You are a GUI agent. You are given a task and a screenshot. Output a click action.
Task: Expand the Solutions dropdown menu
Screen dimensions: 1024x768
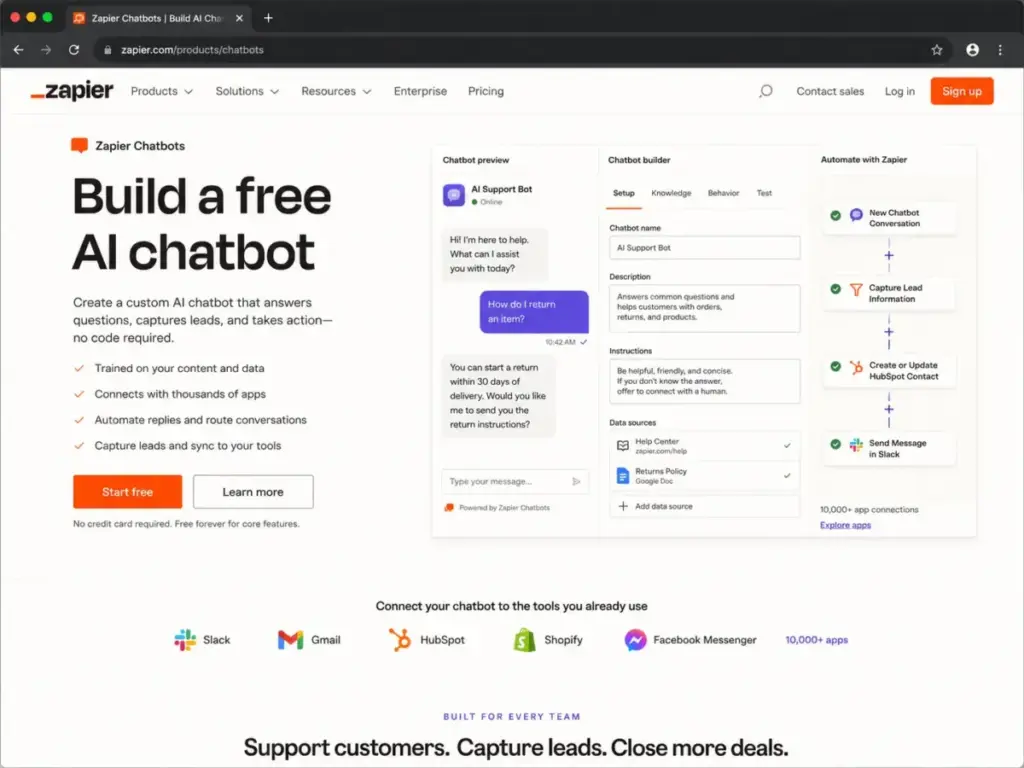tap(247, 91)
